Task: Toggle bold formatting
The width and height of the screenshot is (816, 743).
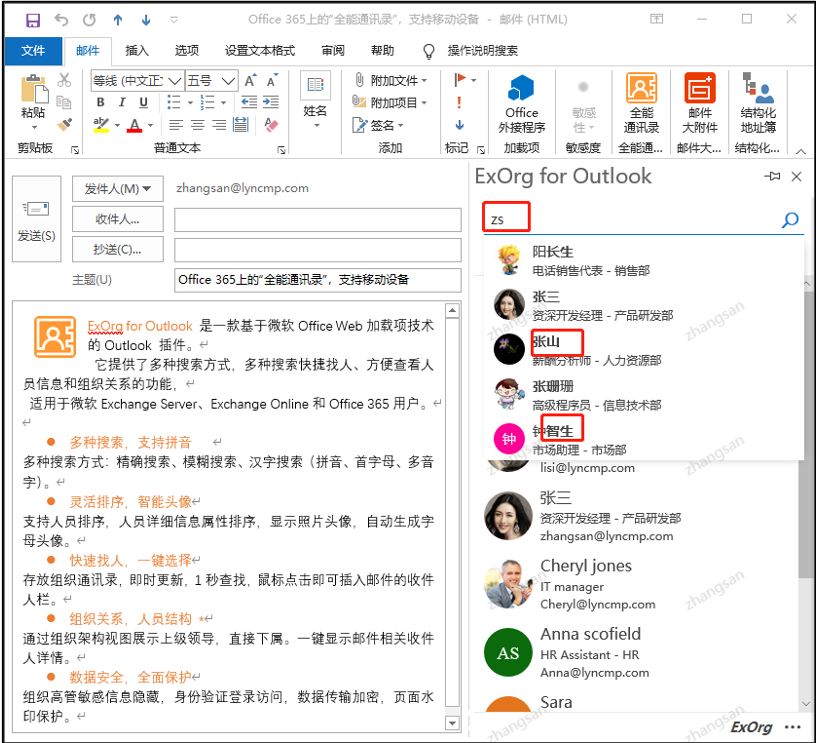Action: (100, 102)
